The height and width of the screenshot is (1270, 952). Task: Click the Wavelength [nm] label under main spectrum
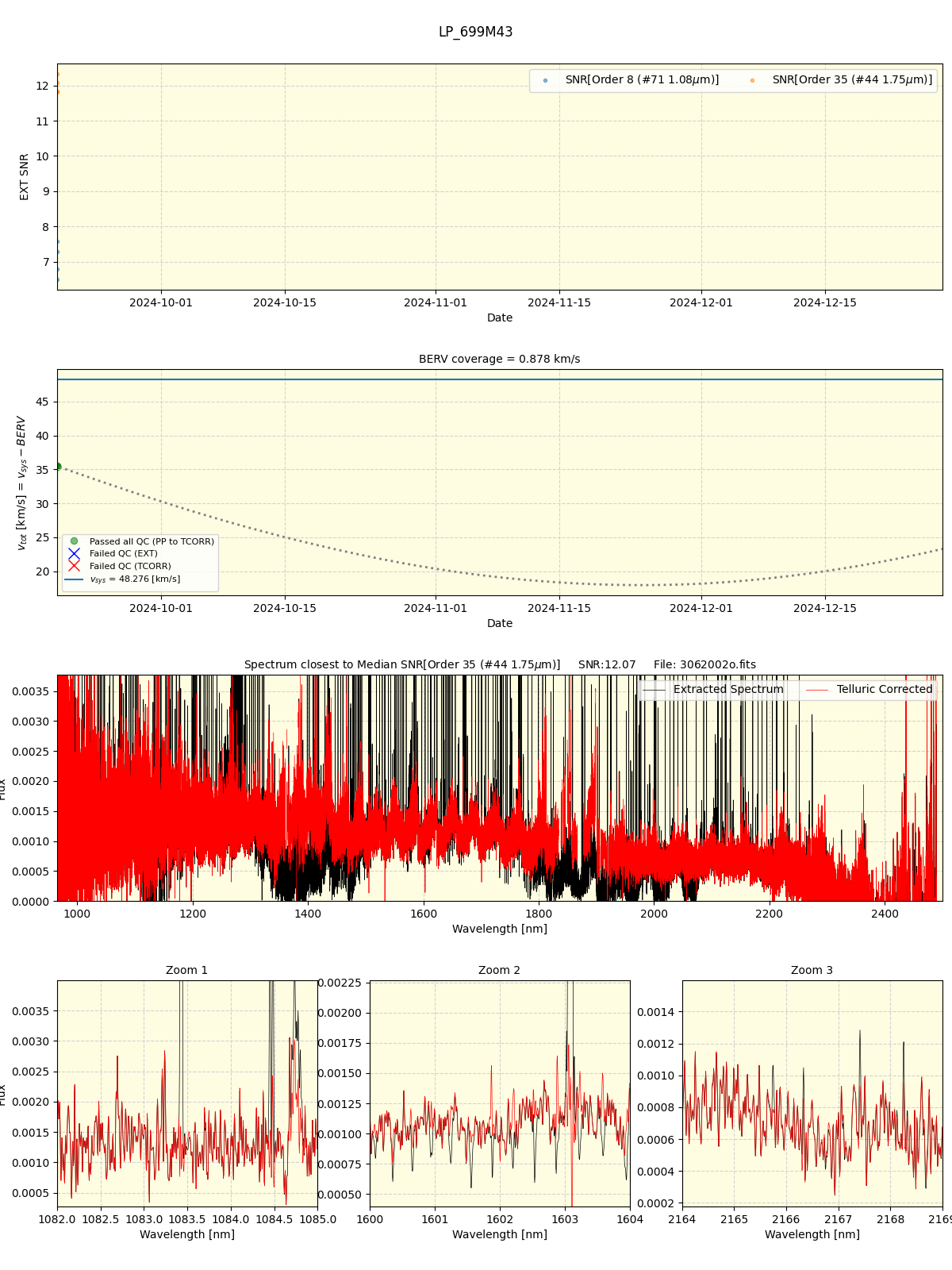[499, 929]
